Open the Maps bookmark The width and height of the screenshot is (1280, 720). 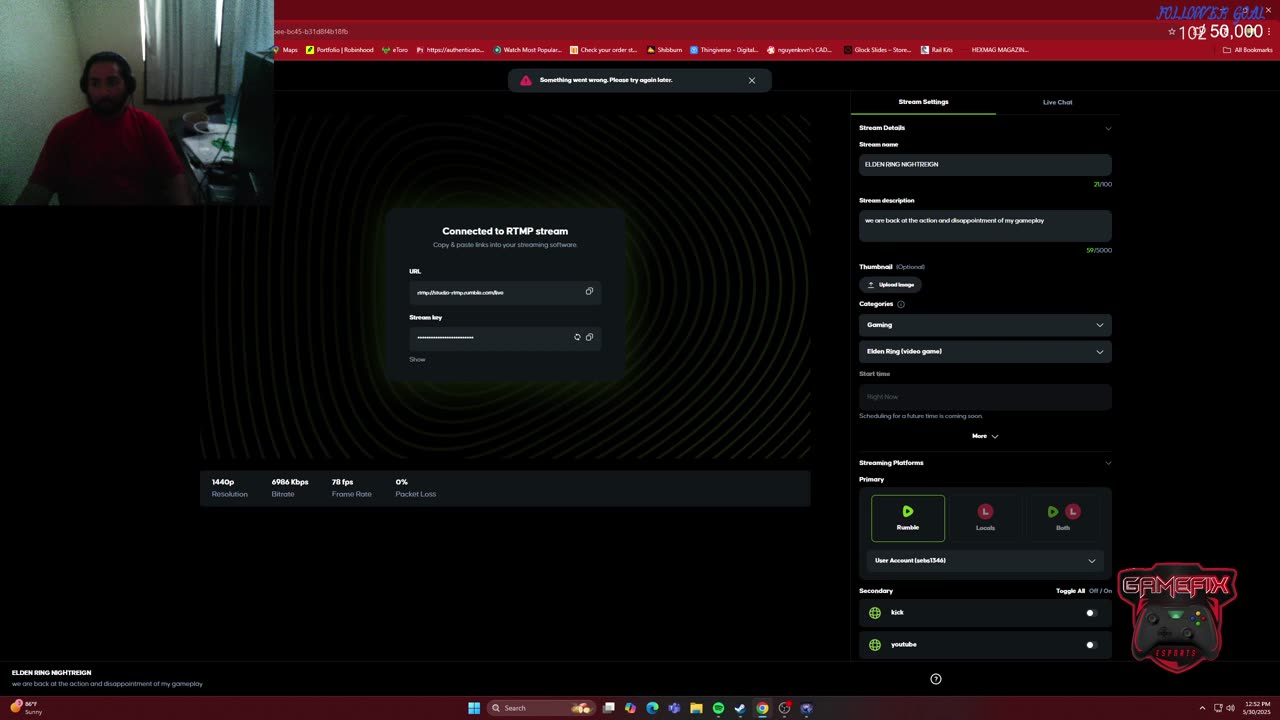(285, 50)
